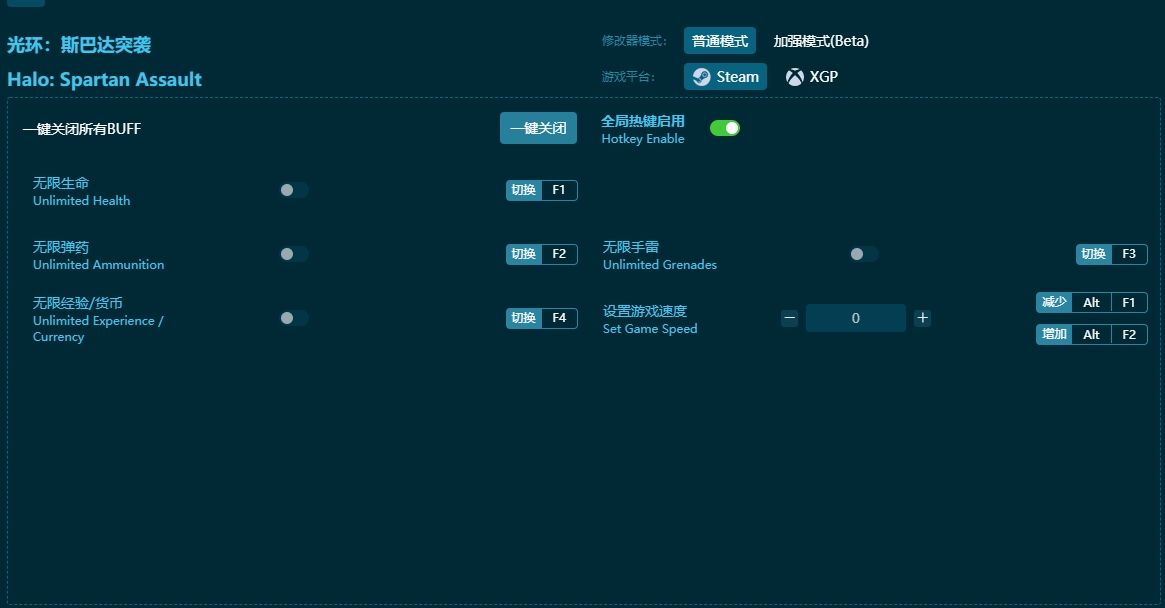
Task: Enable Unlimited Experience / Currency toggle
Action: (293, 318)
